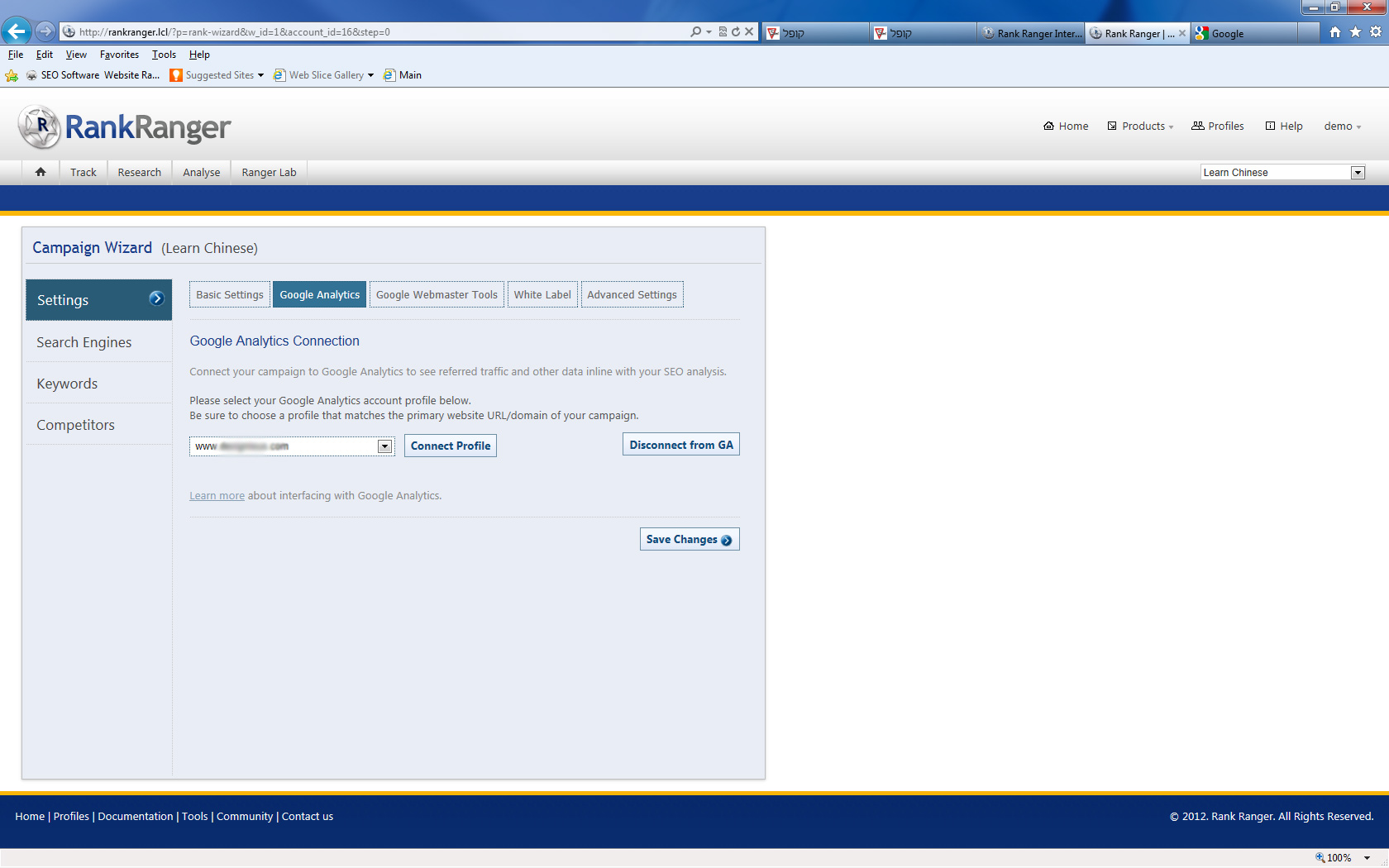Image resolution: width=1389 pixels, height=868 pixels.
Task: Open the browser Tools gear icon
Action: (1376, 32)
